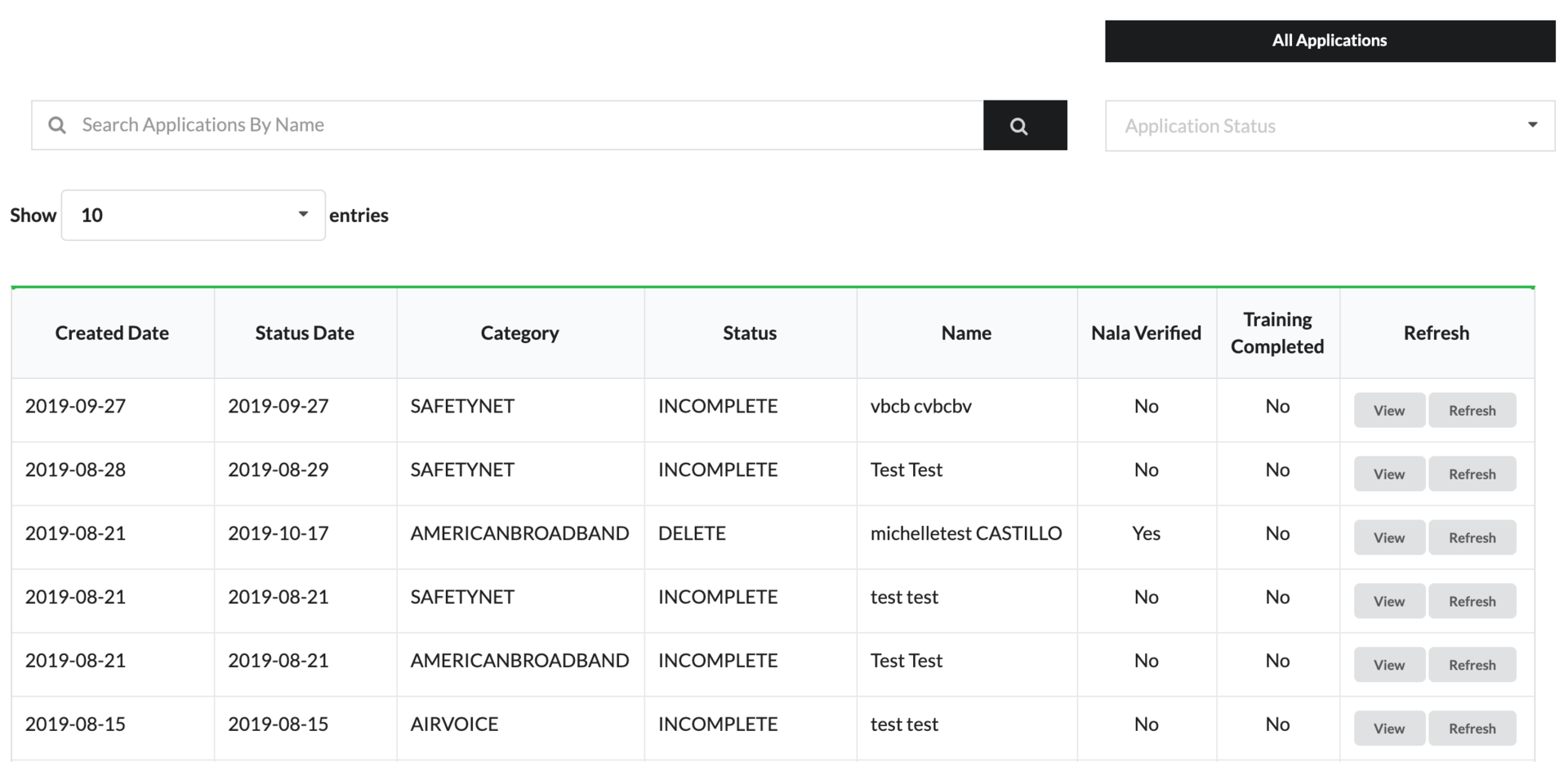Sort table by Category column header
This screenshot has height=762, width=1568.
coord(519,333)
